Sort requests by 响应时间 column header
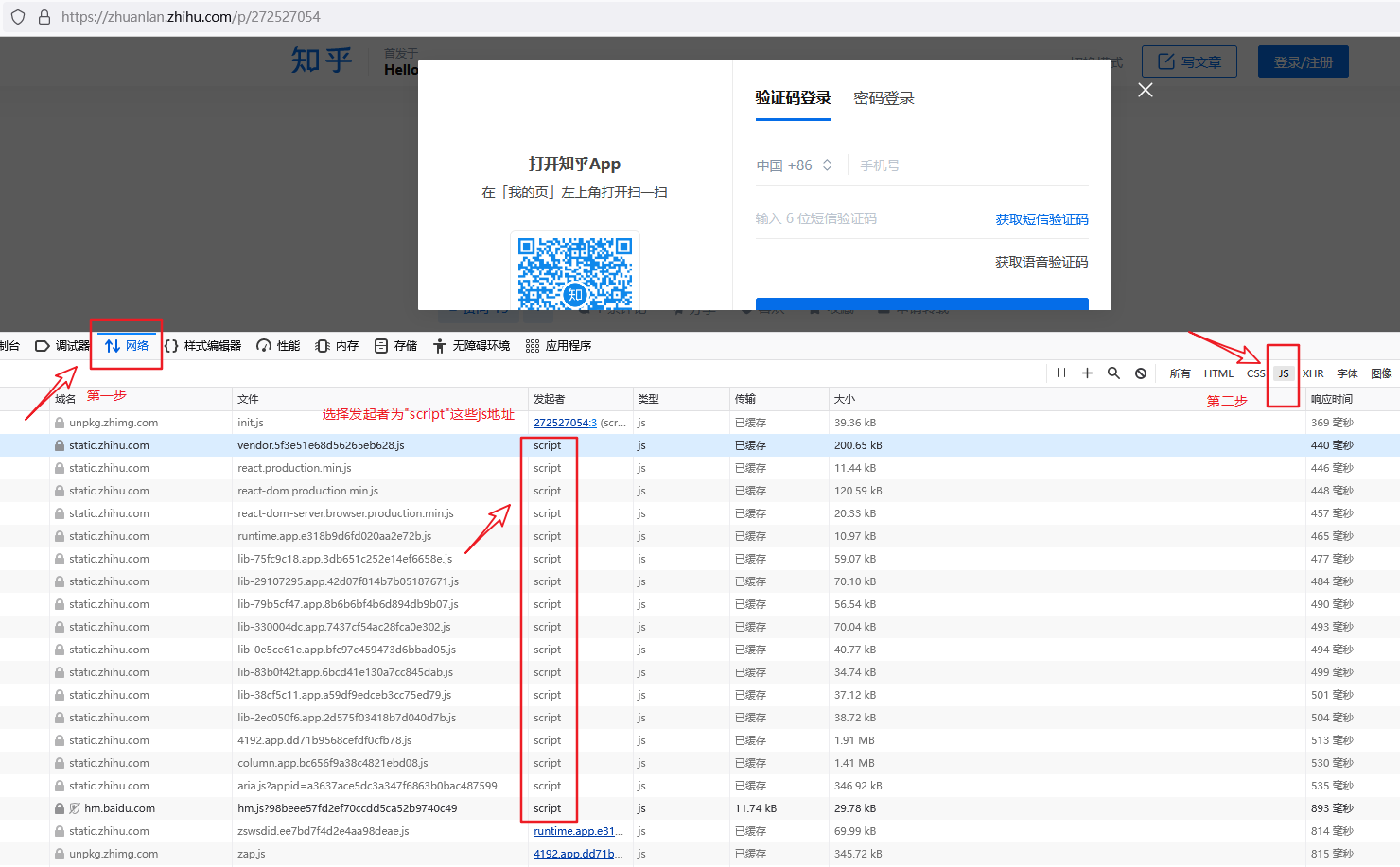 [x=1332, y=399]
